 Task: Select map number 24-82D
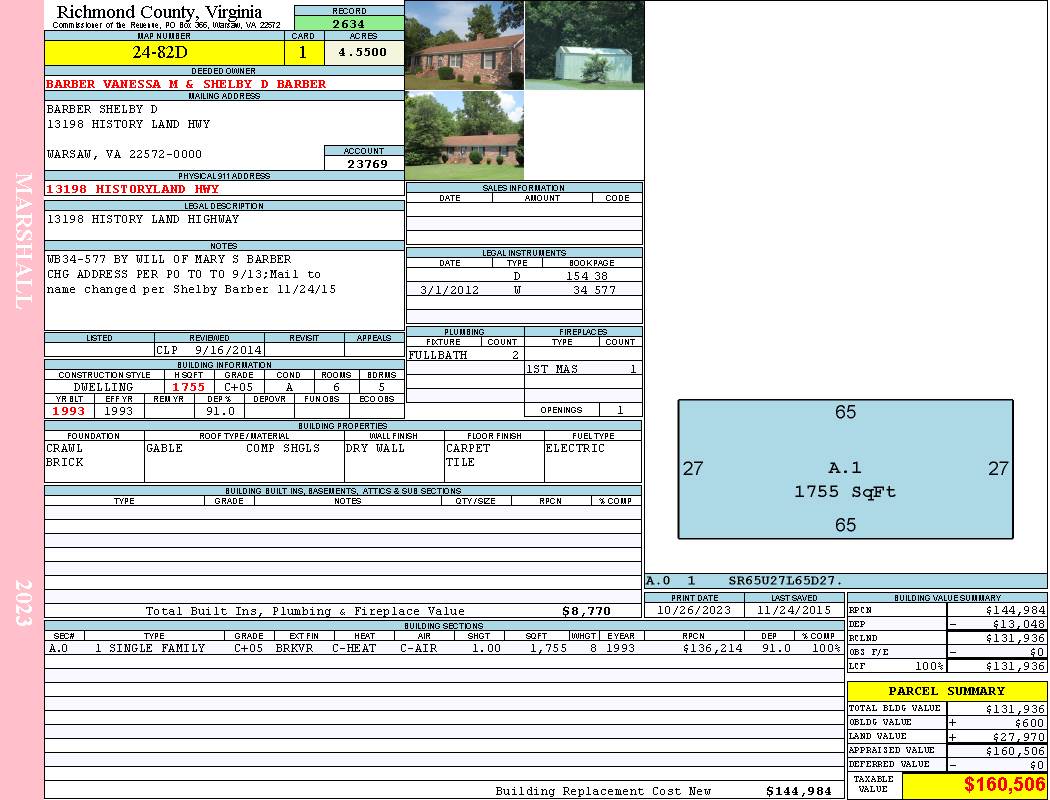(161, 52)
